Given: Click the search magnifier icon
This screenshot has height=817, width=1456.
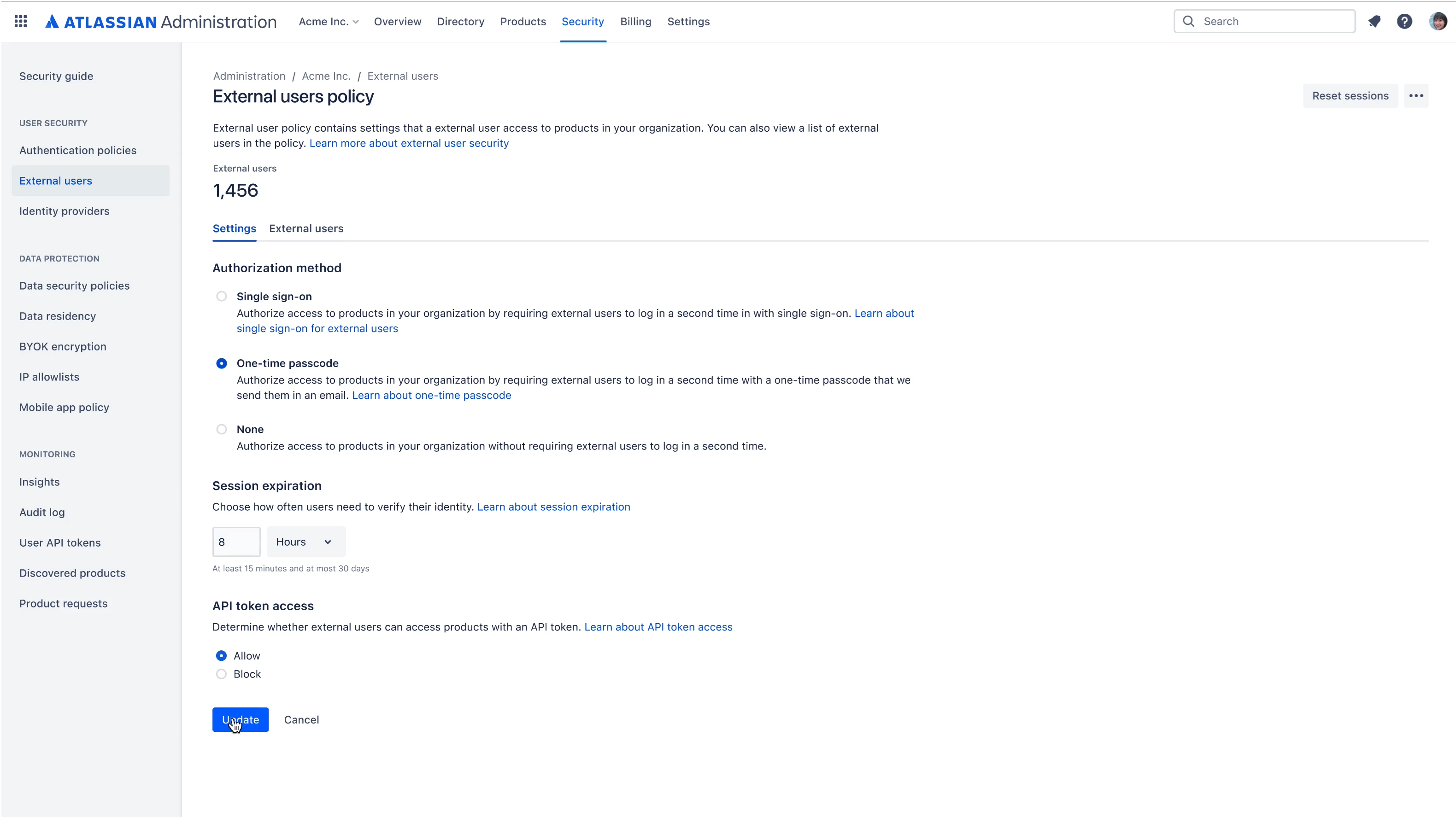Looking at the screenshot, I should click(1189, 22).
